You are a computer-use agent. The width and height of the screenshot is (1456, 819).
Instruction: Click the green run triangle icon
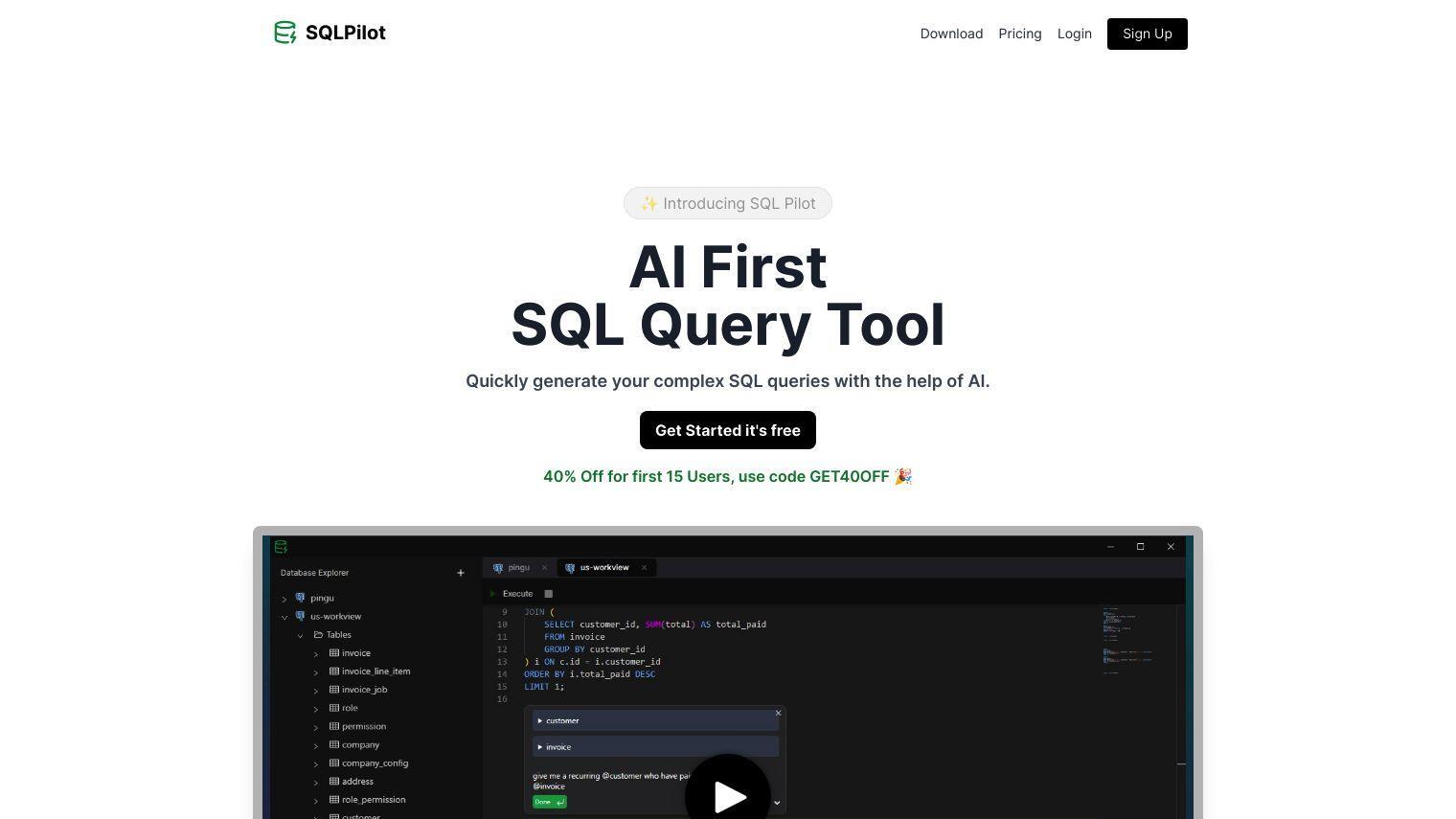pyautogui.click(x=493, y=594)
